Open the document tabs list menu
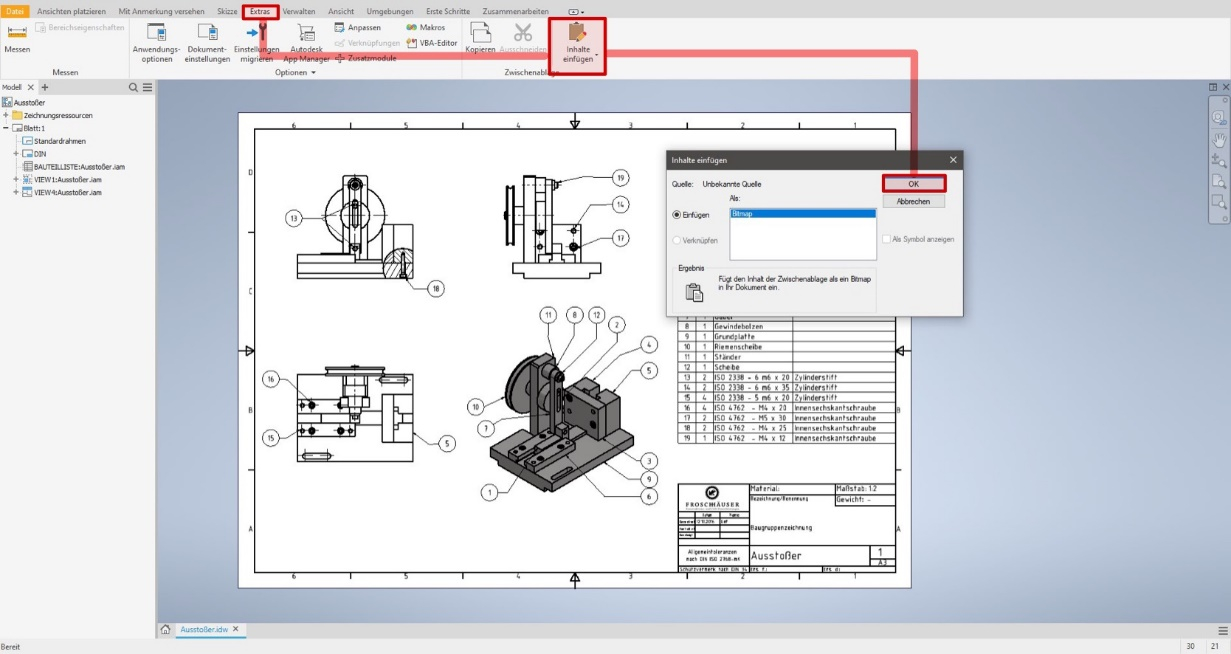 point(1222,630)
